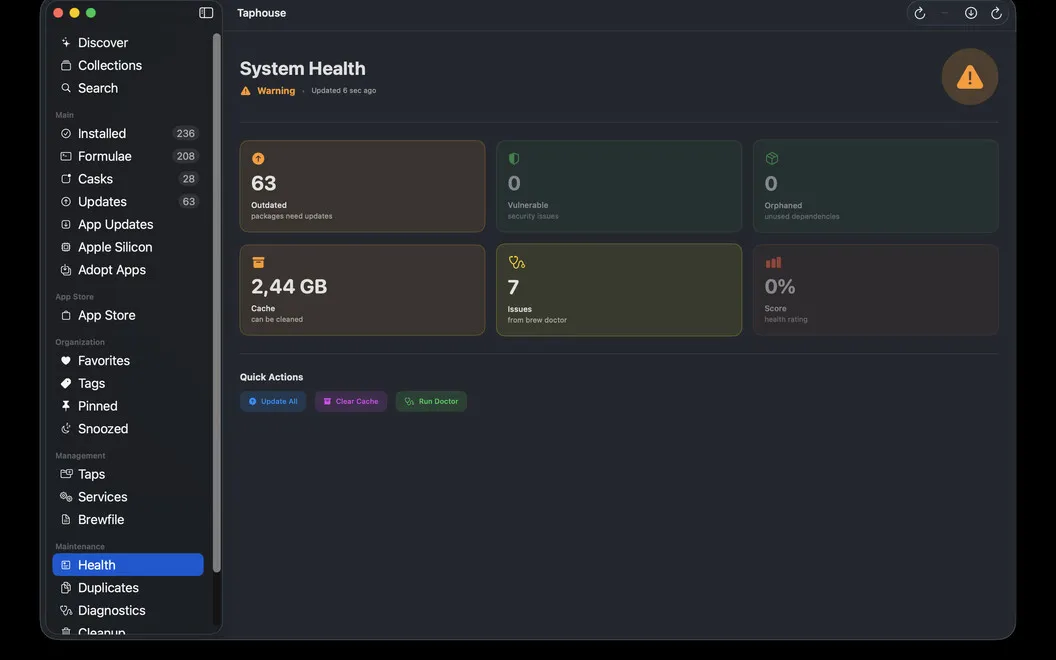The image size is (1056, 660).
Task: Click the System Health heading
Action: point(302,69)
